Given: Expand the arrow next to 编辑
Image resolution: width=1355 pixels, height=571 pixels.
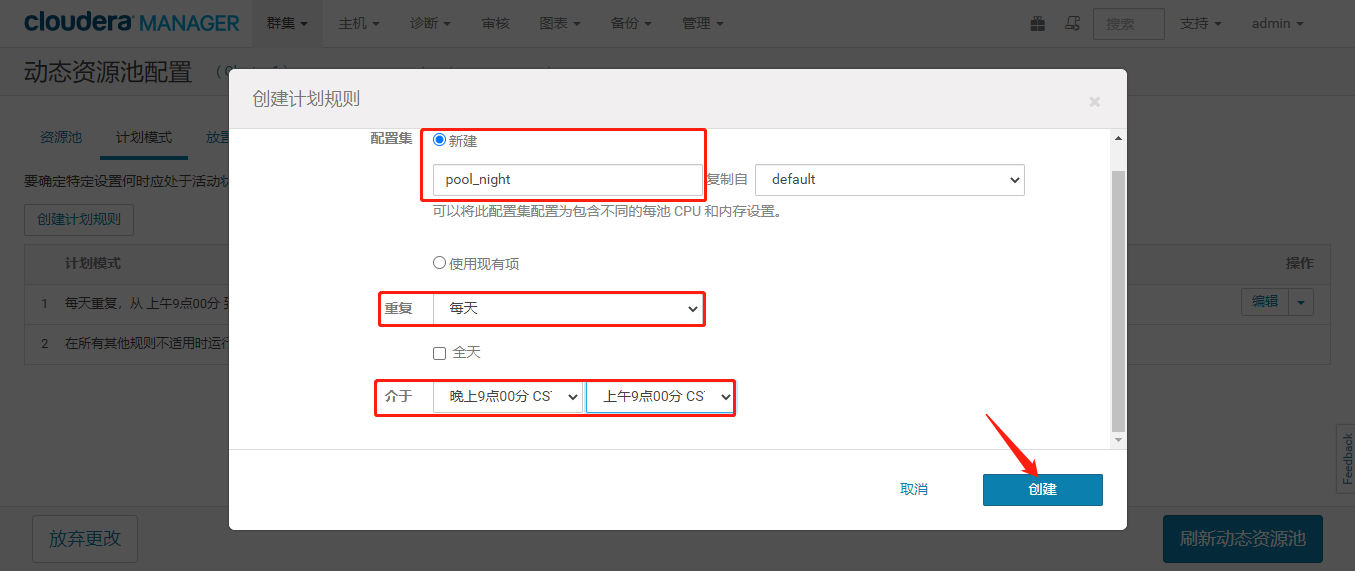Looking at the screenshot, I should click(1301, 302).
